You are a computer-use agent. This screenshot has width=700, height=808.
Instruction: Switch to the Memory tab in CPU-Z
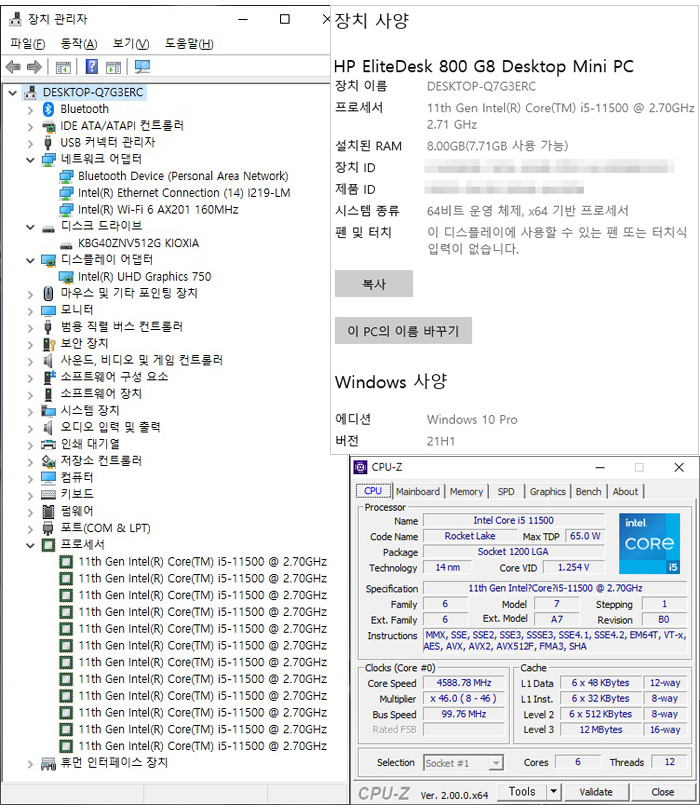tap(466, 492)
